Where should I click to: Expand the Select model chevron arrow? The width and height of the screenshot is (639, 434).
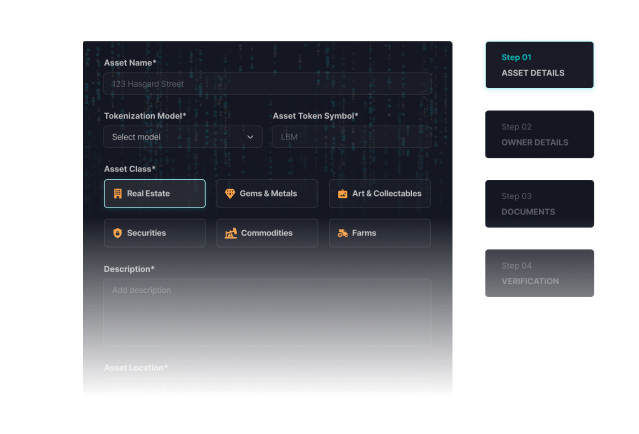pyautogui.click(x=250, y=137)
